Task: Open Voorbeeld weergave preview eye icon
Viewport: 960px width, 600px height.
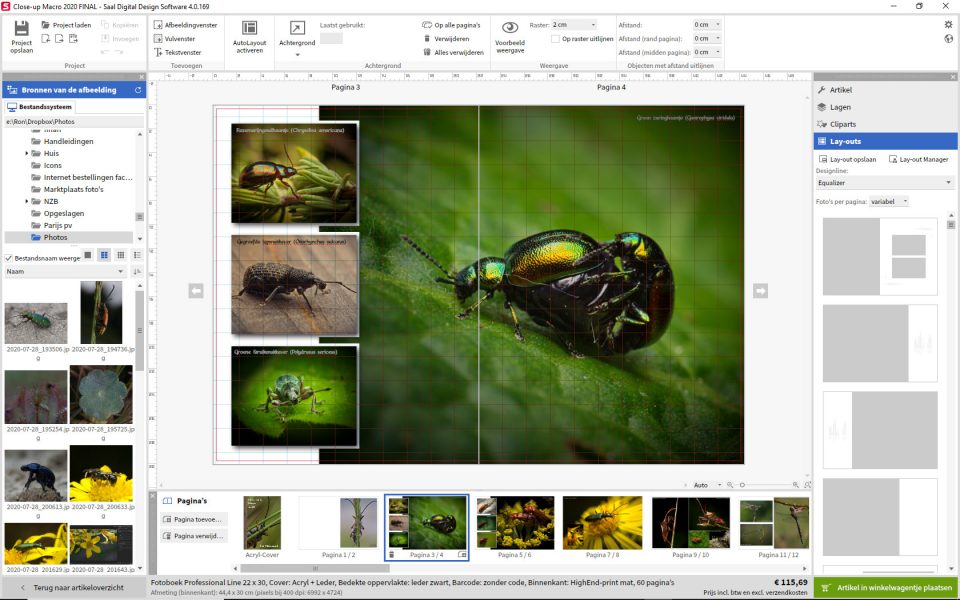Action: pyautogui.click(x=510, y=28)
